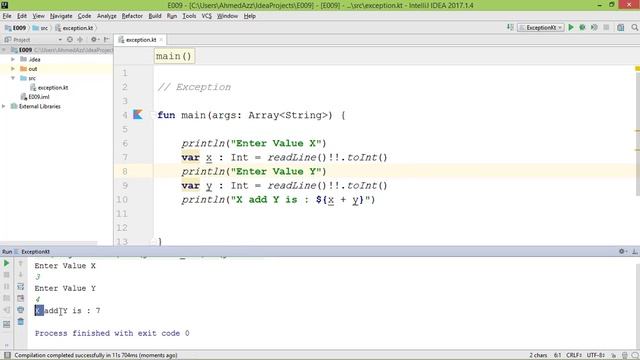This screenshot has height=360, width=640.
Task: Hide the Run tool window
Action: [x=635, y=251]
